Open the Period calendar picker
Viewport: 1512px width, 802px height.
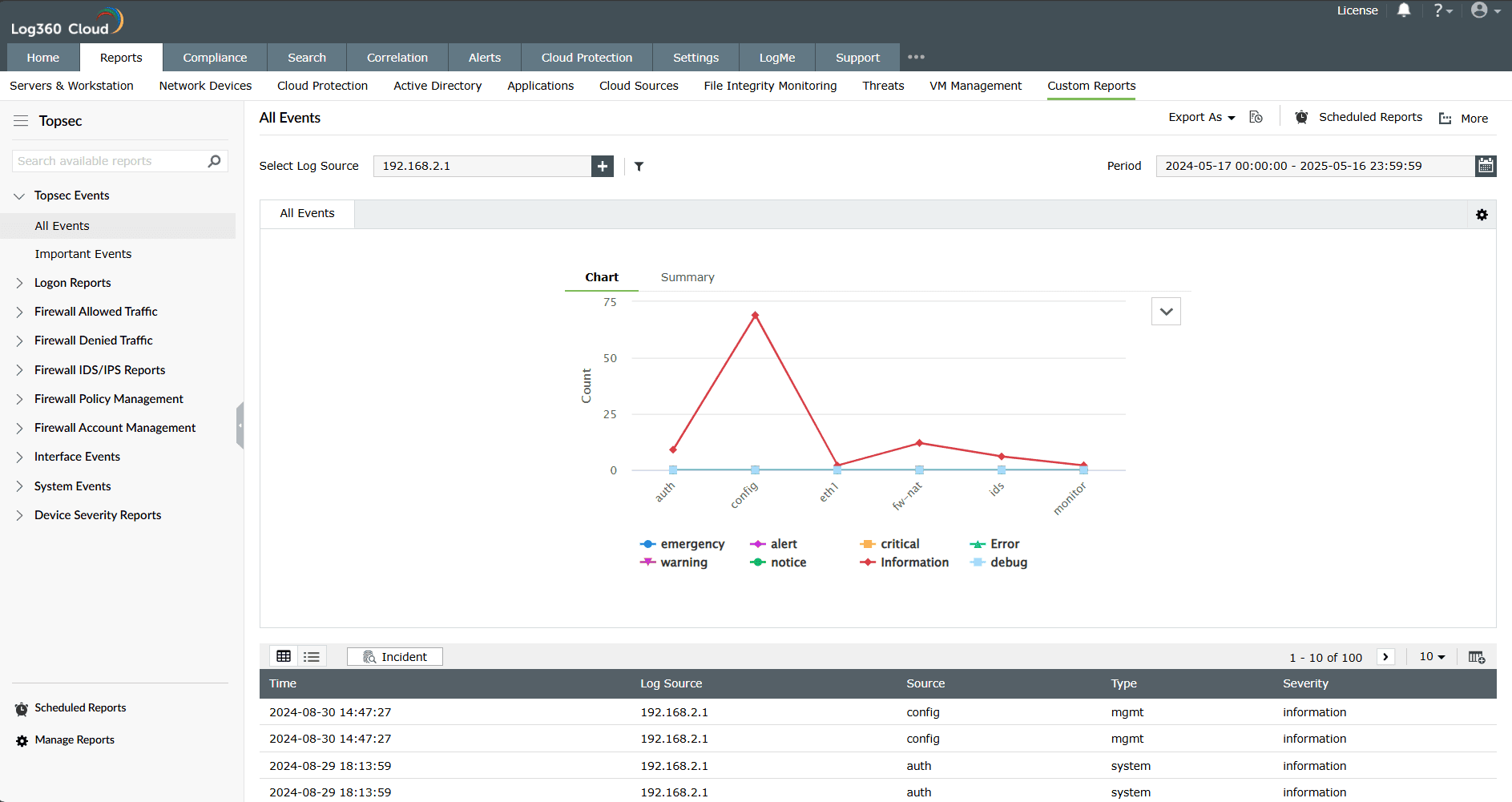coord(1486,166)
